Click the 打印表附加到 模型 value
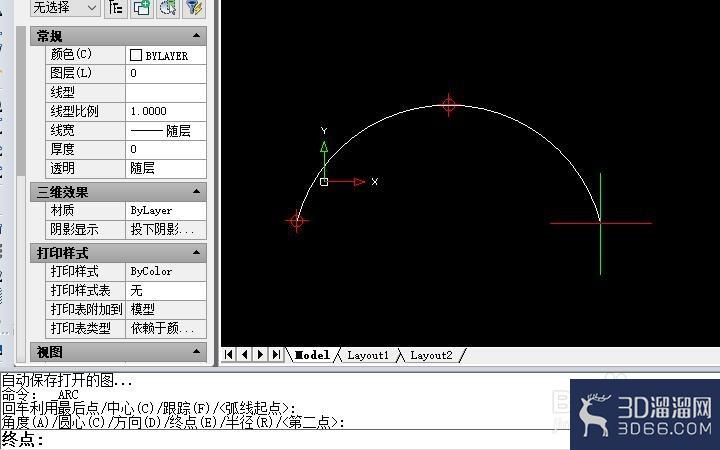 (x=166, y=309)
